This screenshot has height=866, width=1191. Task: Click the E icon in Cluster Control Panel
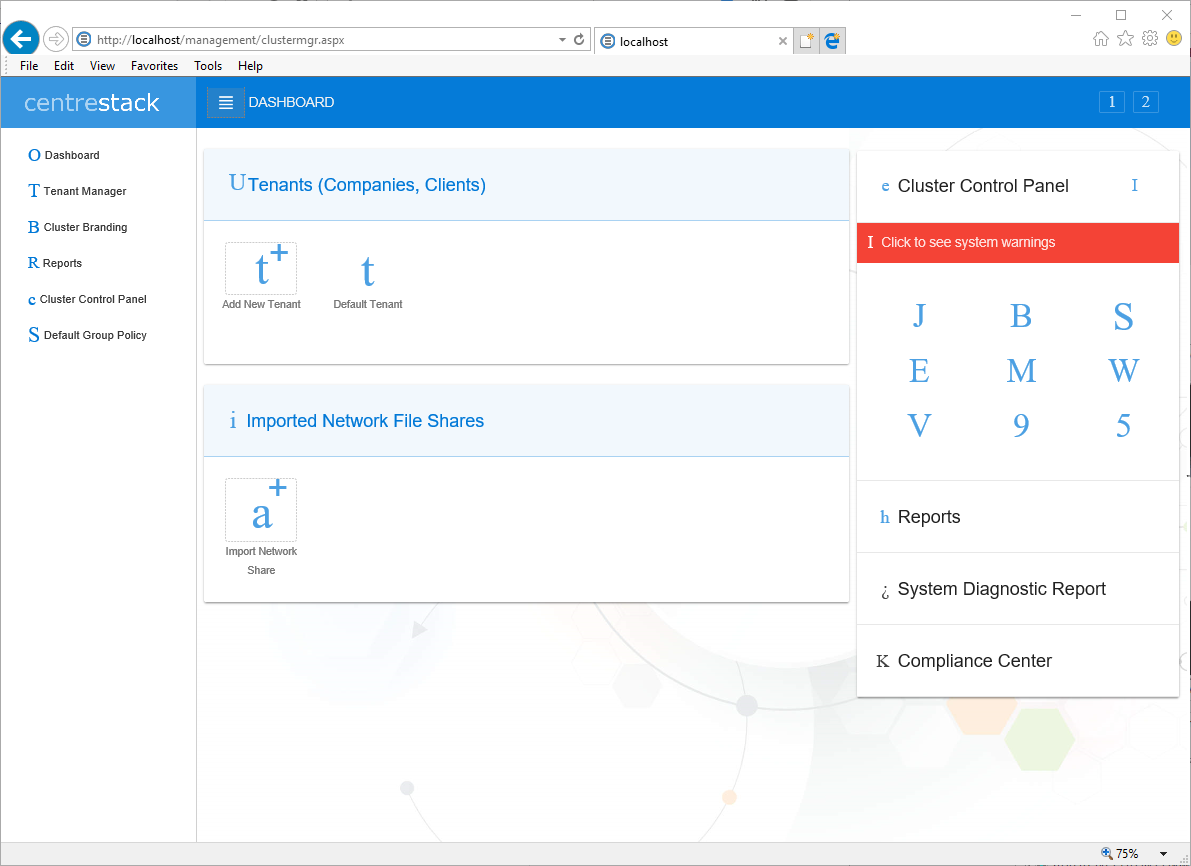click(x=919, y=371)
